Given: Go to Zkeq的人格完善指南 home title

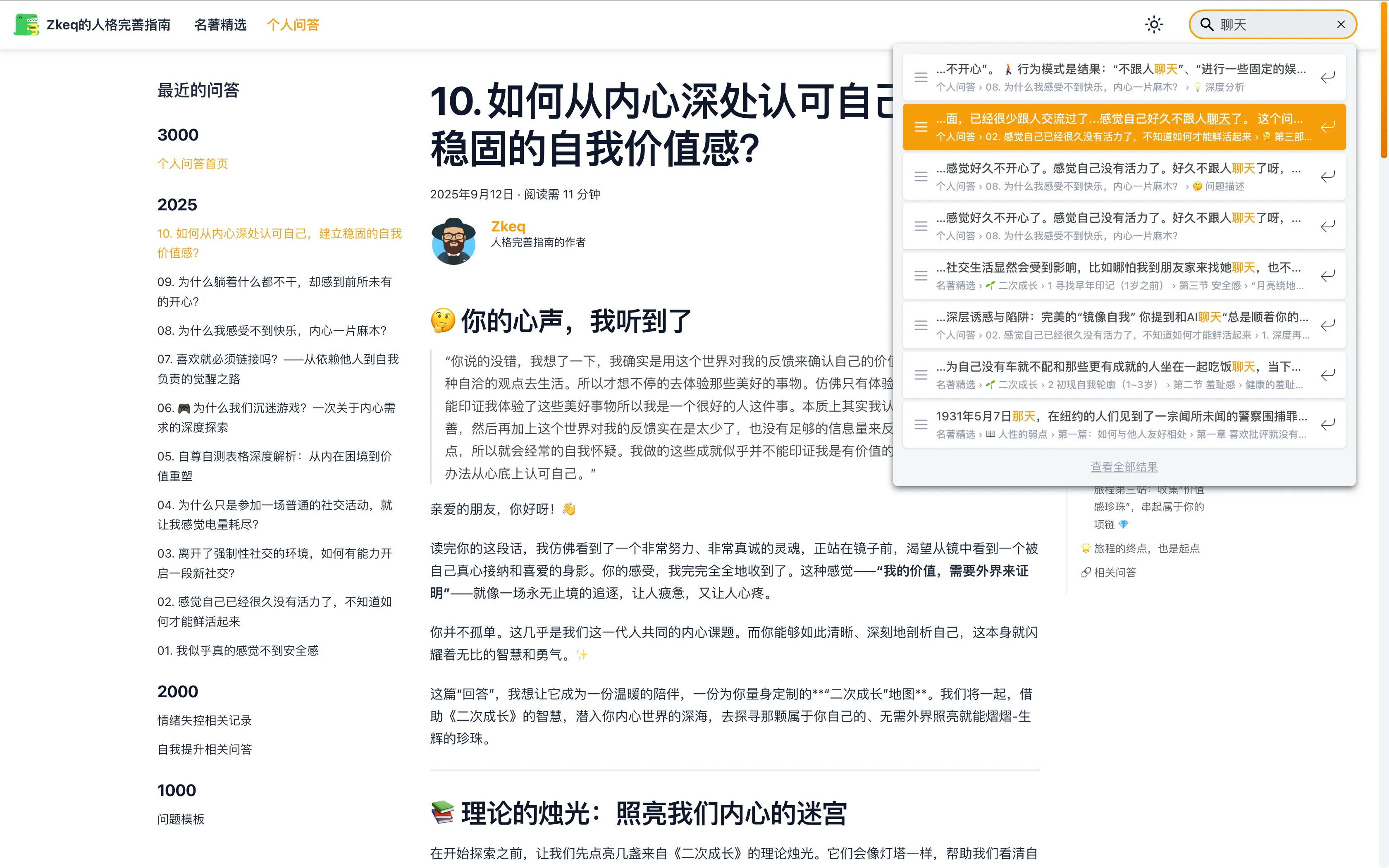Looking at the screenshot, I should 108,25.
